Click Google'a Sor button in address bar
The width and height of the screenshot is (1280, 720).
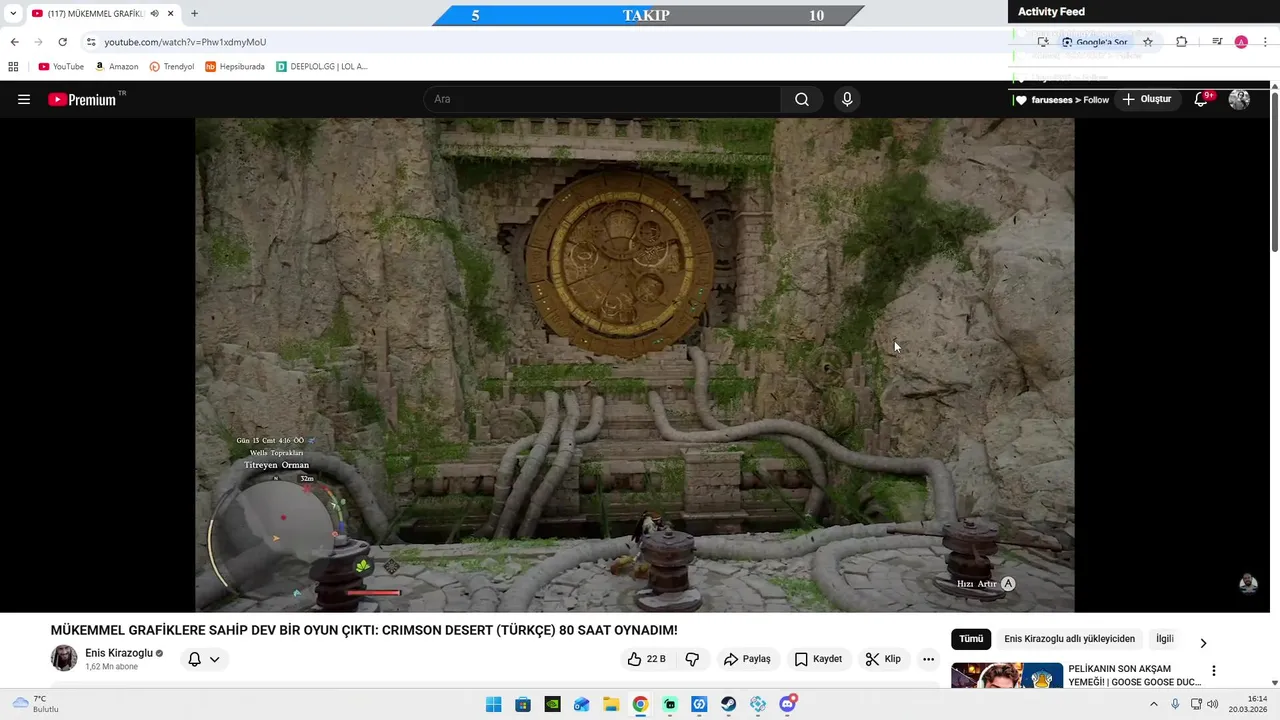(x=1094, y=42)
